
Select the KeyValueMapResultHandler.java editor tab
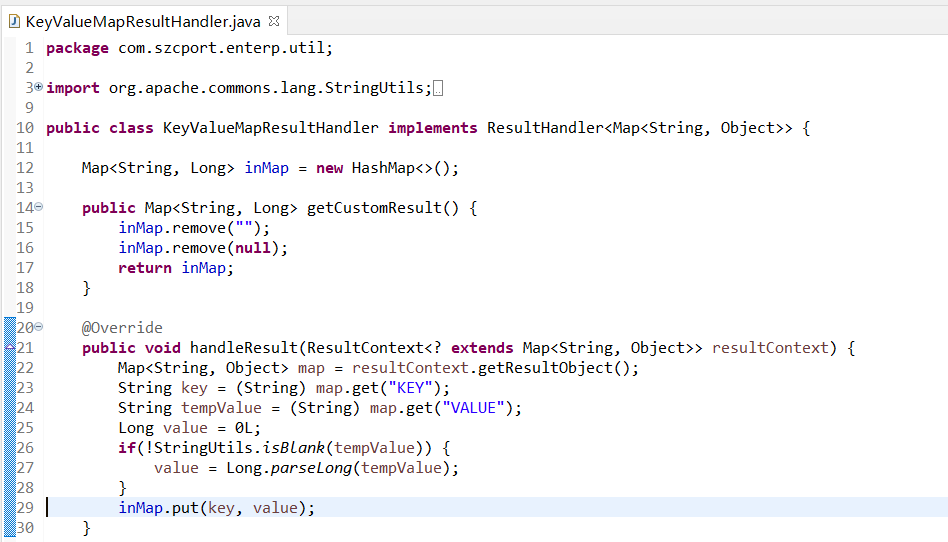point(143,21)
